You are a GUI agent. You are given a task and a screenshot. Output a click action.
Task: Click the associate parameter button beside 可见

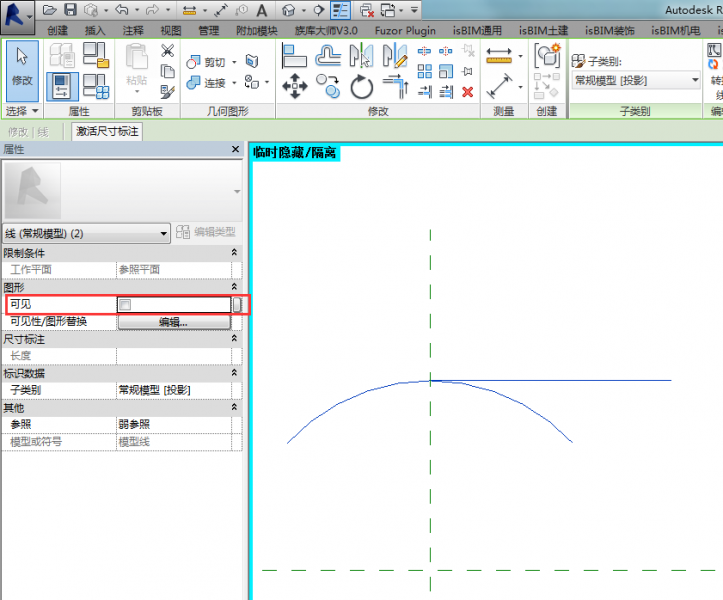pyautogui.click(x=237, y=304)
